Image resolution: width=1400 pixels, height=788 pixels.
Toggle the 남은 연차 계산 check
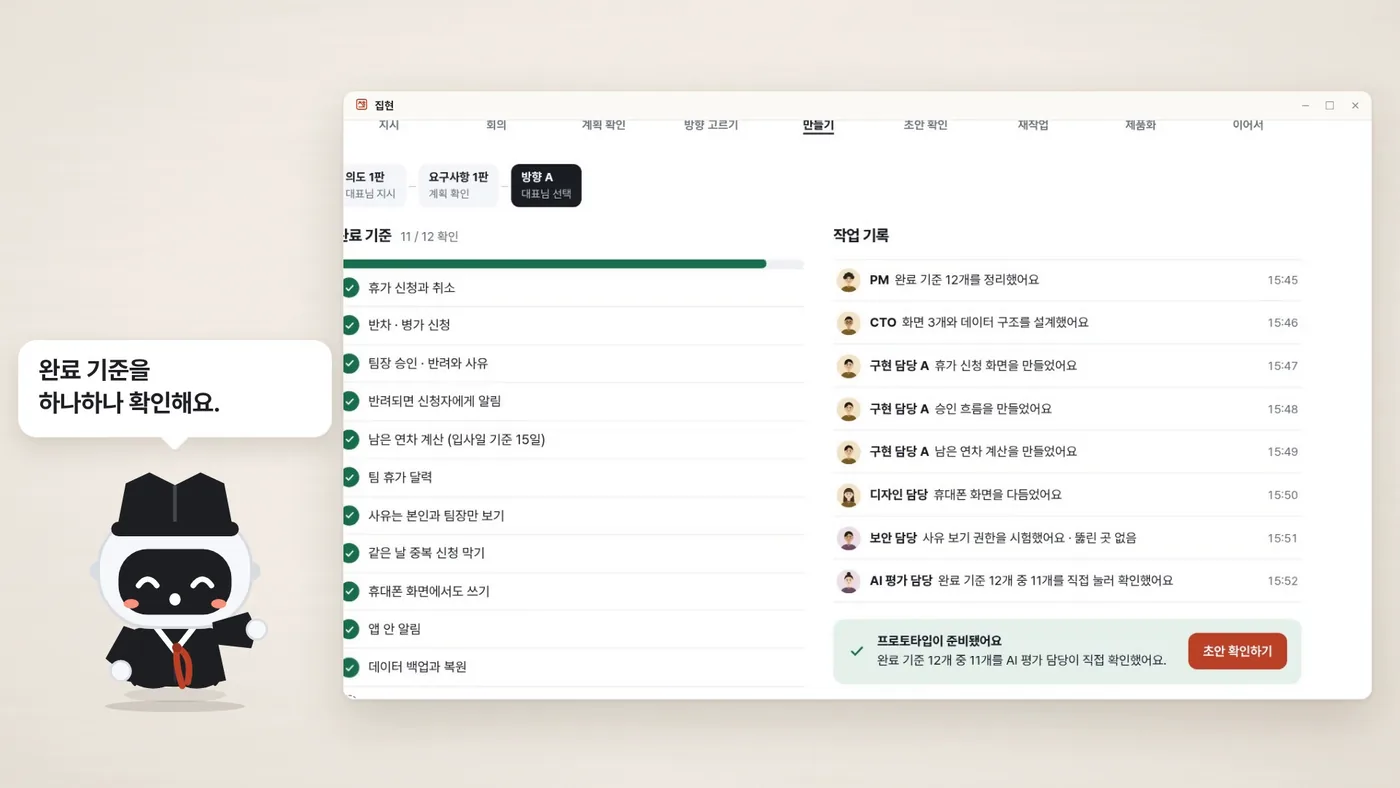[x=350, y=439]
